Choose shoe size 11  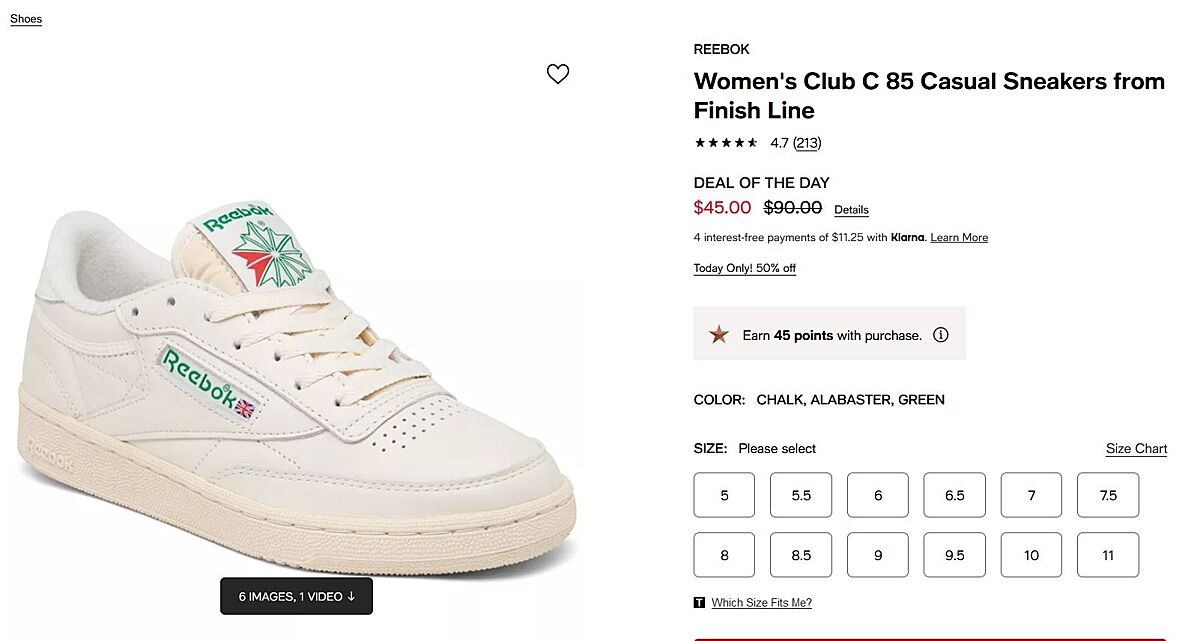(x=1108, y=555)
